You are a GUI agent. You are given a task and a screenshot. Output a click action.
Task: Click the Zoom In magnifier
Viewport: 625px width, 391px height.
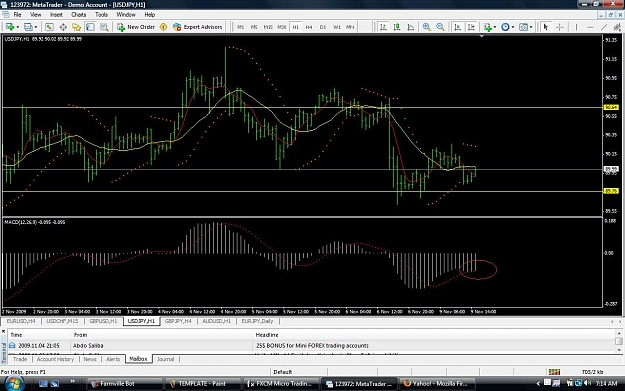tap(426, 27)
